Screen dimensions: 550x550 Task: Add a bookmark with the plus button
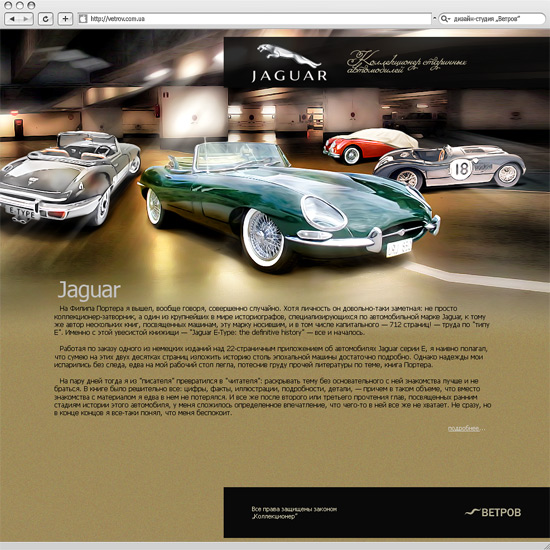65,19
